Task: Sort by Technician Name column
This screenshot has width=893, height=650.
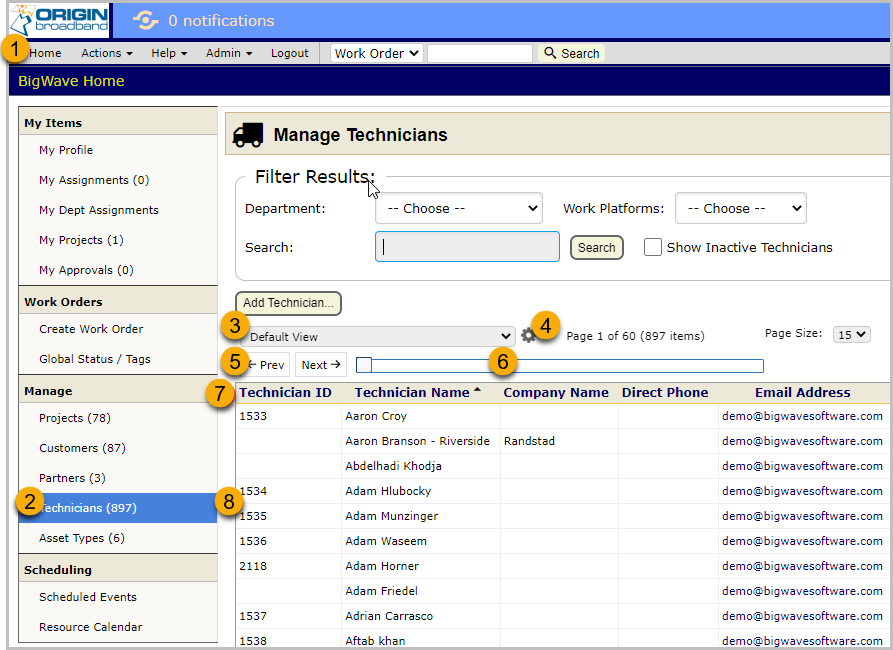Action: tap(412, 393)
